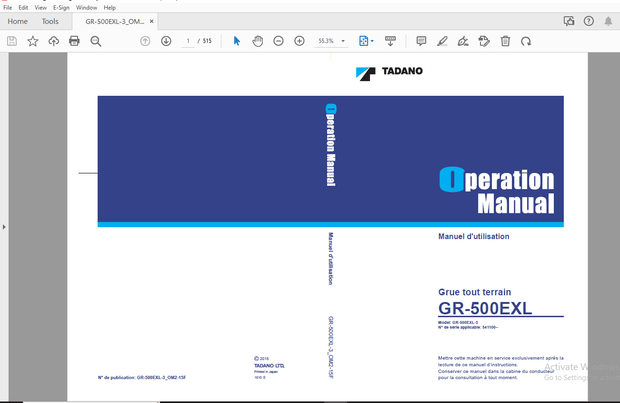Click the 'GR-500EXL' model title
This screenshot has width=620, height=403.
coord(485,308)
